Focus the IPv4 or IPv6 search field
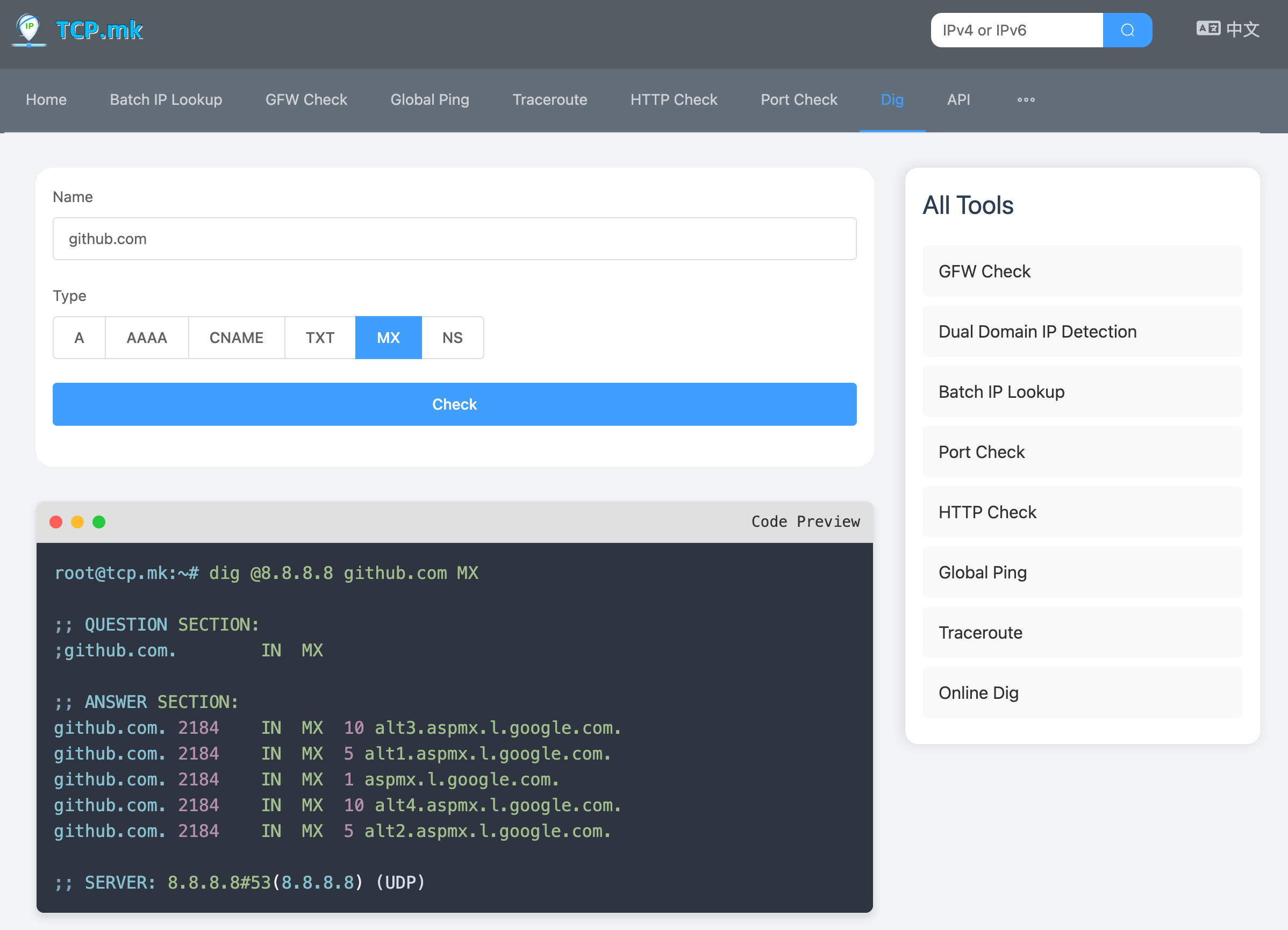1288x930 pixels. tap(1017, 30)
